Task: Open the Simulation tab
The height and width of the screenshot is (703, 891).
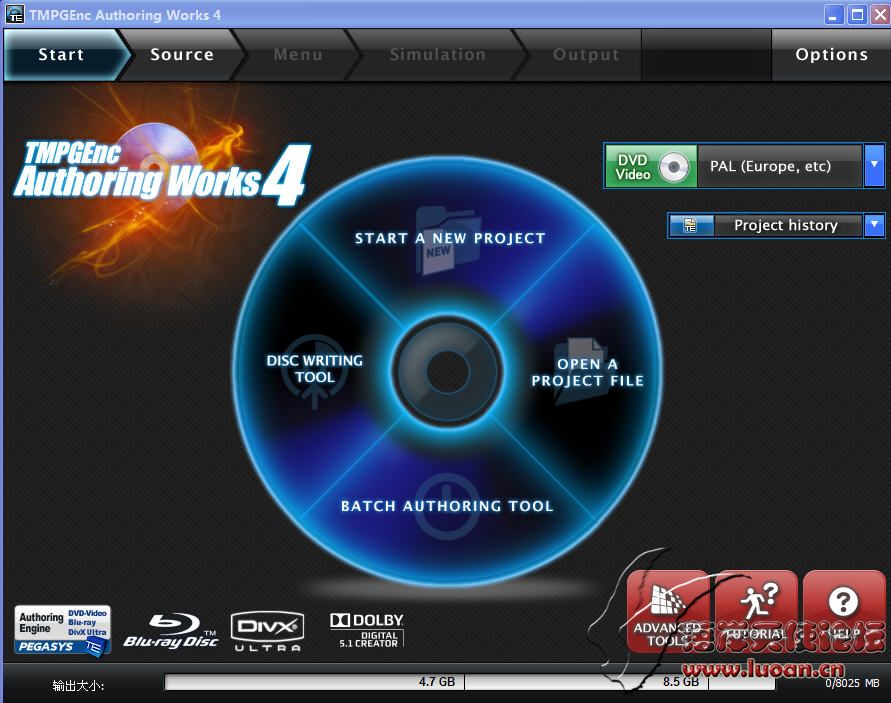Action: 438,55
